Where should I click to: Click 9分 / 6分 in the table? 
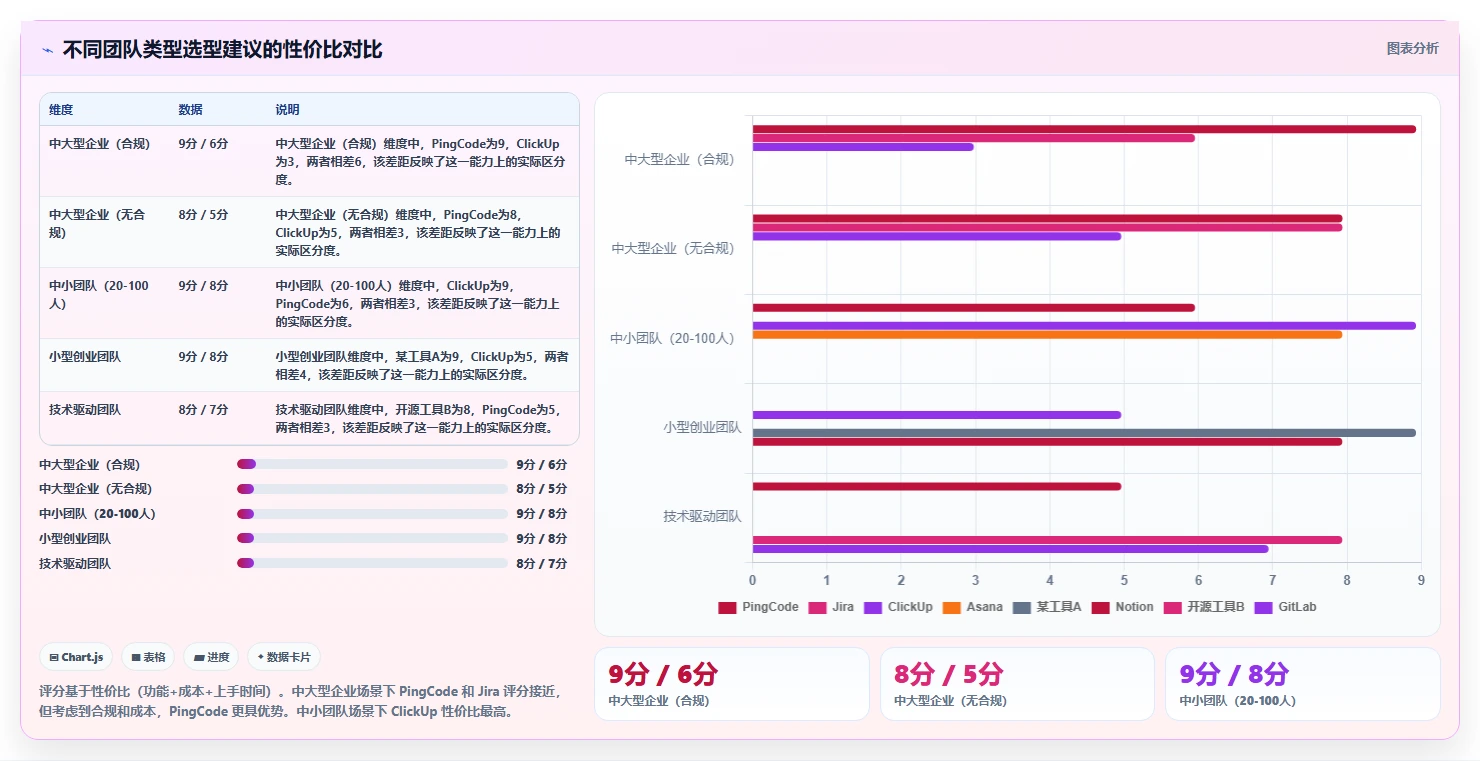(203, 144)
